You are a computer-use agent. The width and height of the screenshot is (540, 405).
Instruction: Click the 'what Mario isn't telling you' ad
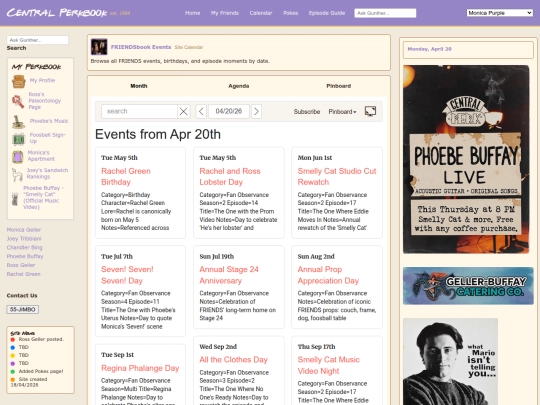(x=450, y=362)
